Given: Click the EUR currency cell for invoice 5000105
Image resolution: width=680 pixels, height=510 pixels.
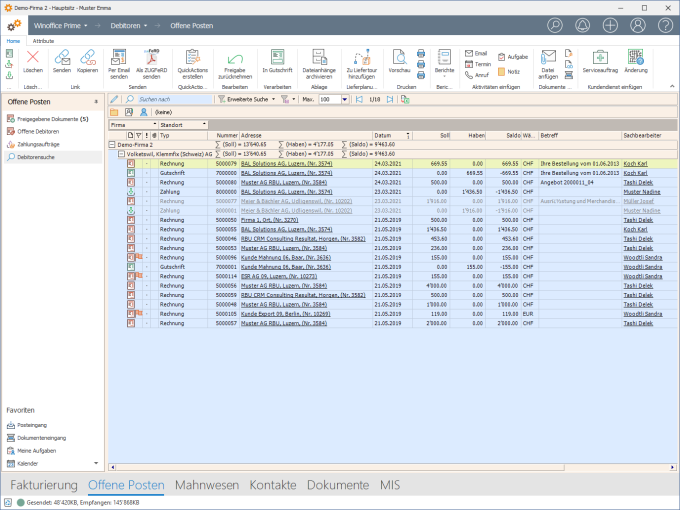Looking at the screenshot, I should coord(528,314).
